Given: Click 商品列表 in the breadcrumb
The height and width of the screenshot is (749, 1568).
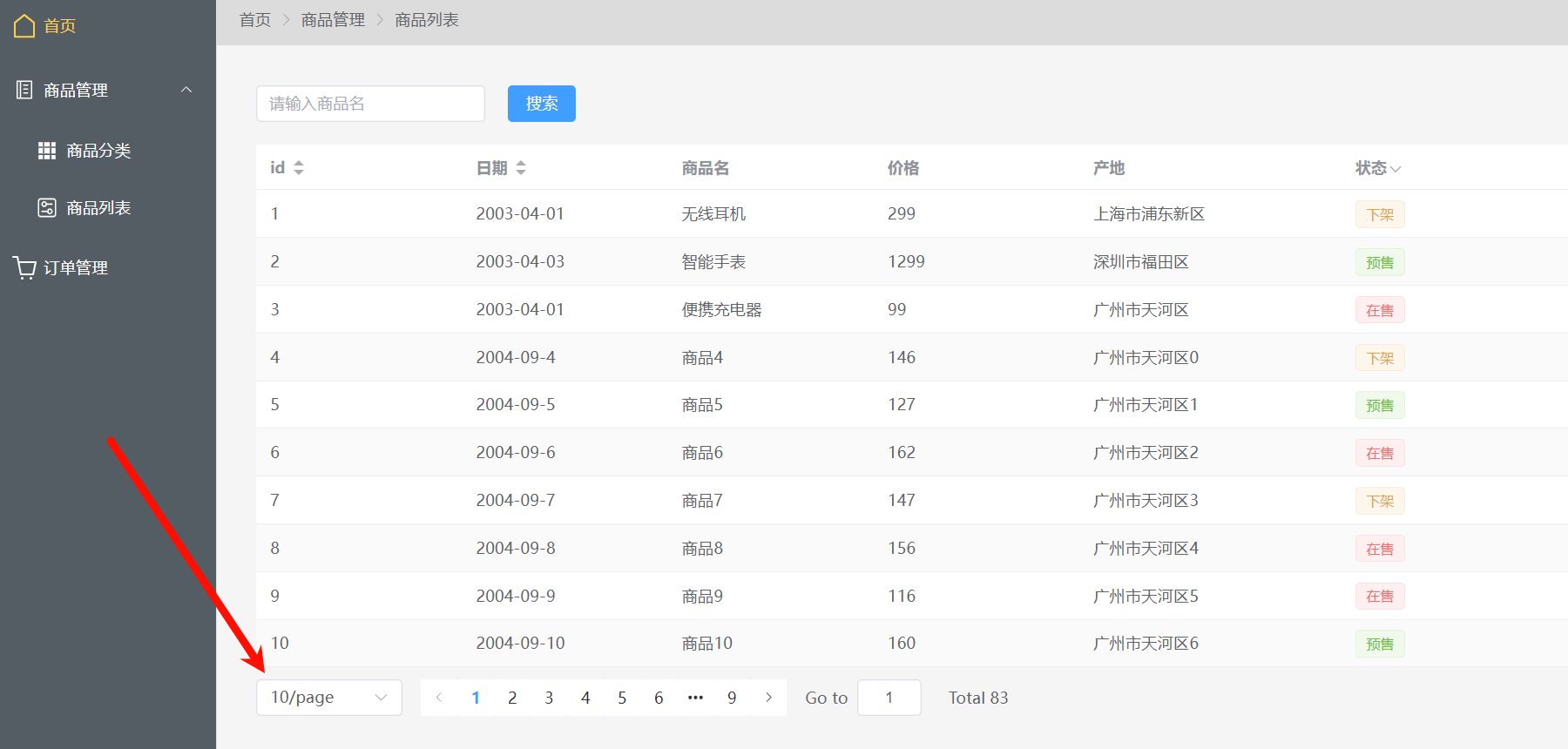Looking at the screenshot, I should click(427, 20).
